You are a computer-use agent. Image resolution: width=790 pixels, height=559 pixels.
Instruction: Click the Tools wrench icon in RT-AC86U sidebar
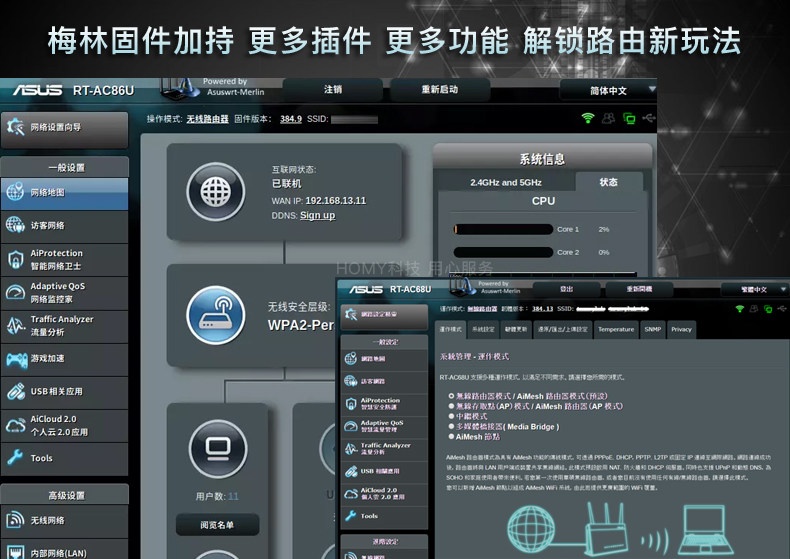15,457
